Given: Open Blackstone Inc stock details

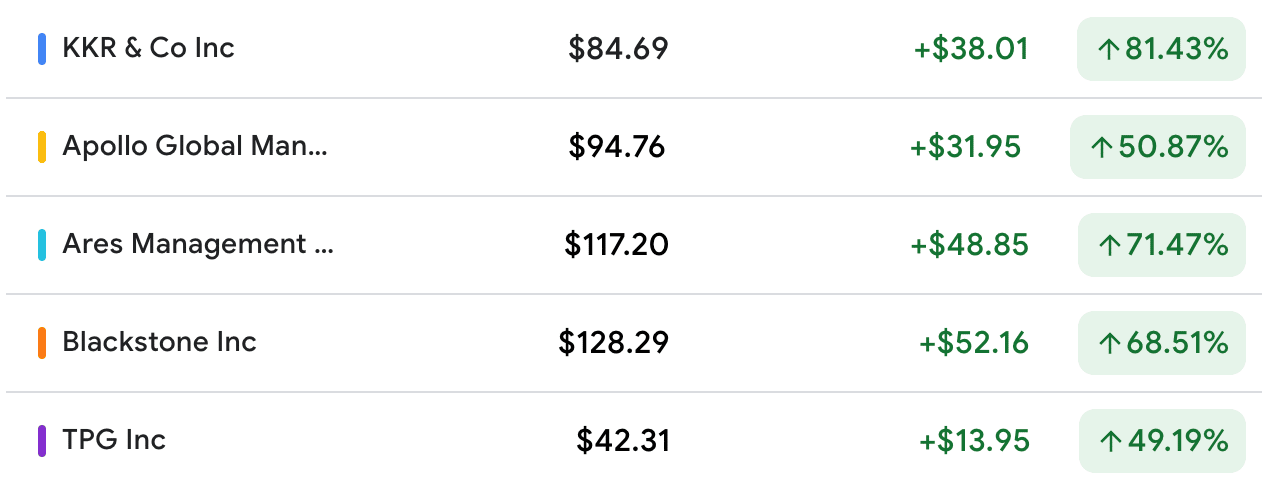Looking at the screenshot, I should pyautogui.click(x=159, y=342).
